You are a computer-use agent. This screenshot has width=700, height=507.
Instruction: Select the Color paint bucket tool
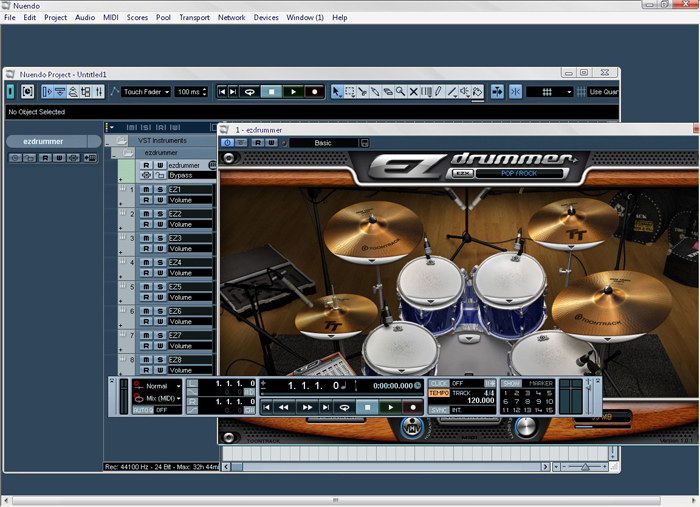tap(477, 92)
